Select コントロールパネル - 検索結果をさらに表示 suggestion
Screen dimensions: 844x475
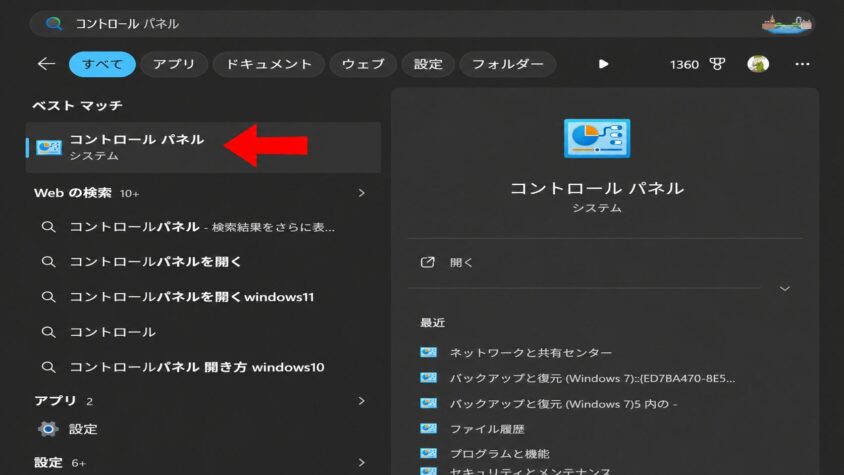(x=203, y=227)
